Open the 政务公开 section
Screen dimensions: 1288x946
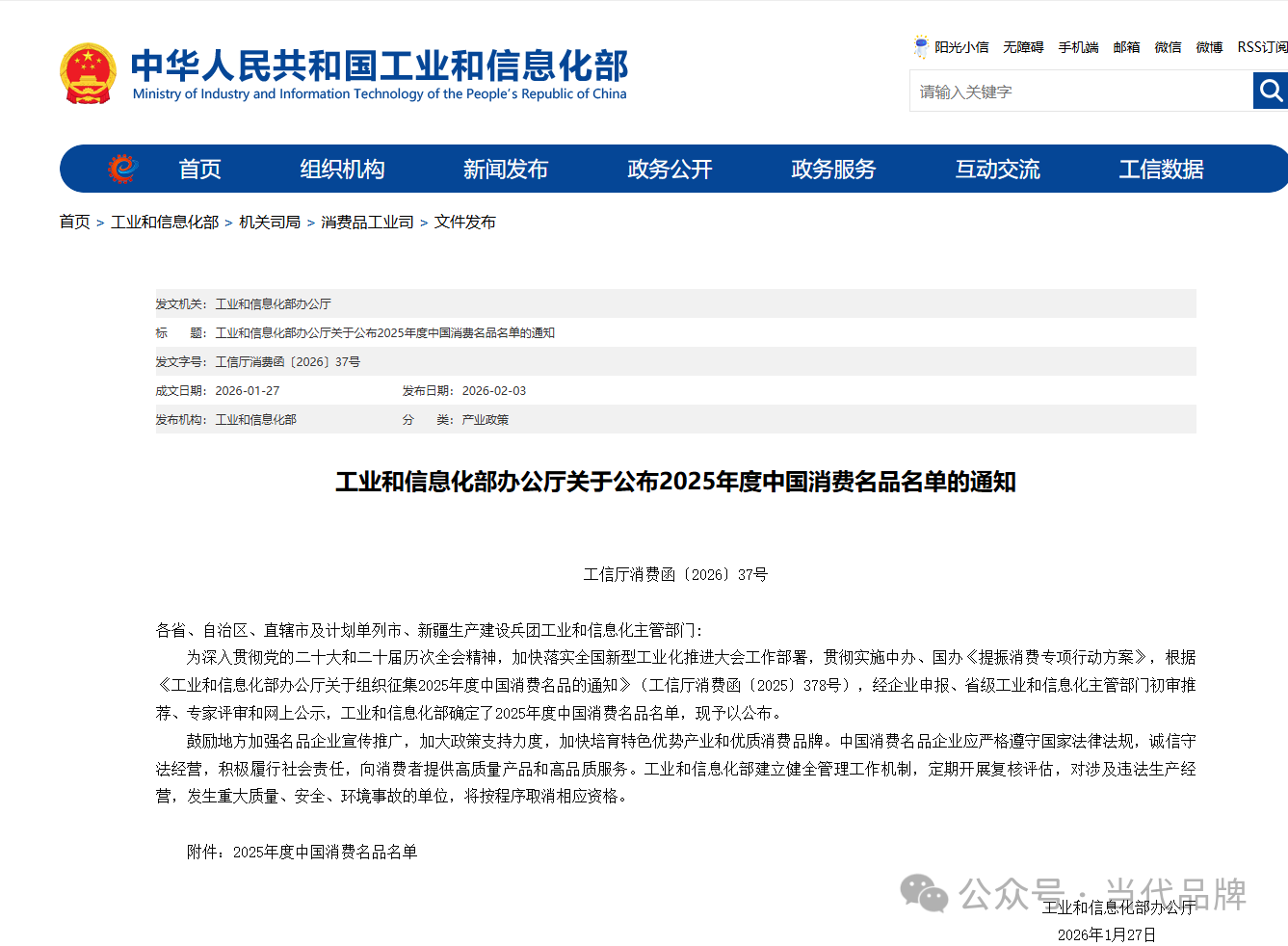670,170
